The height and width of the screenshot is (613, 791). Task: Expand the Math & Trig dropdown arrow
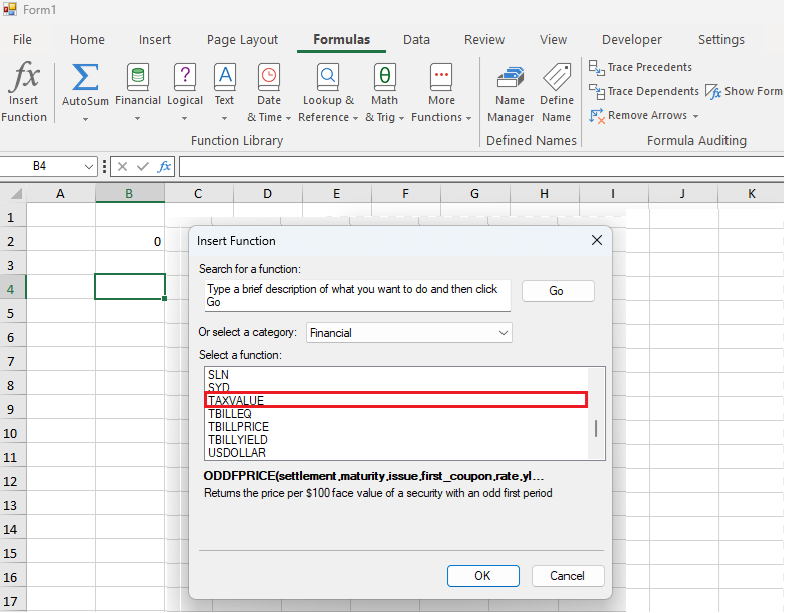[402, 118]
